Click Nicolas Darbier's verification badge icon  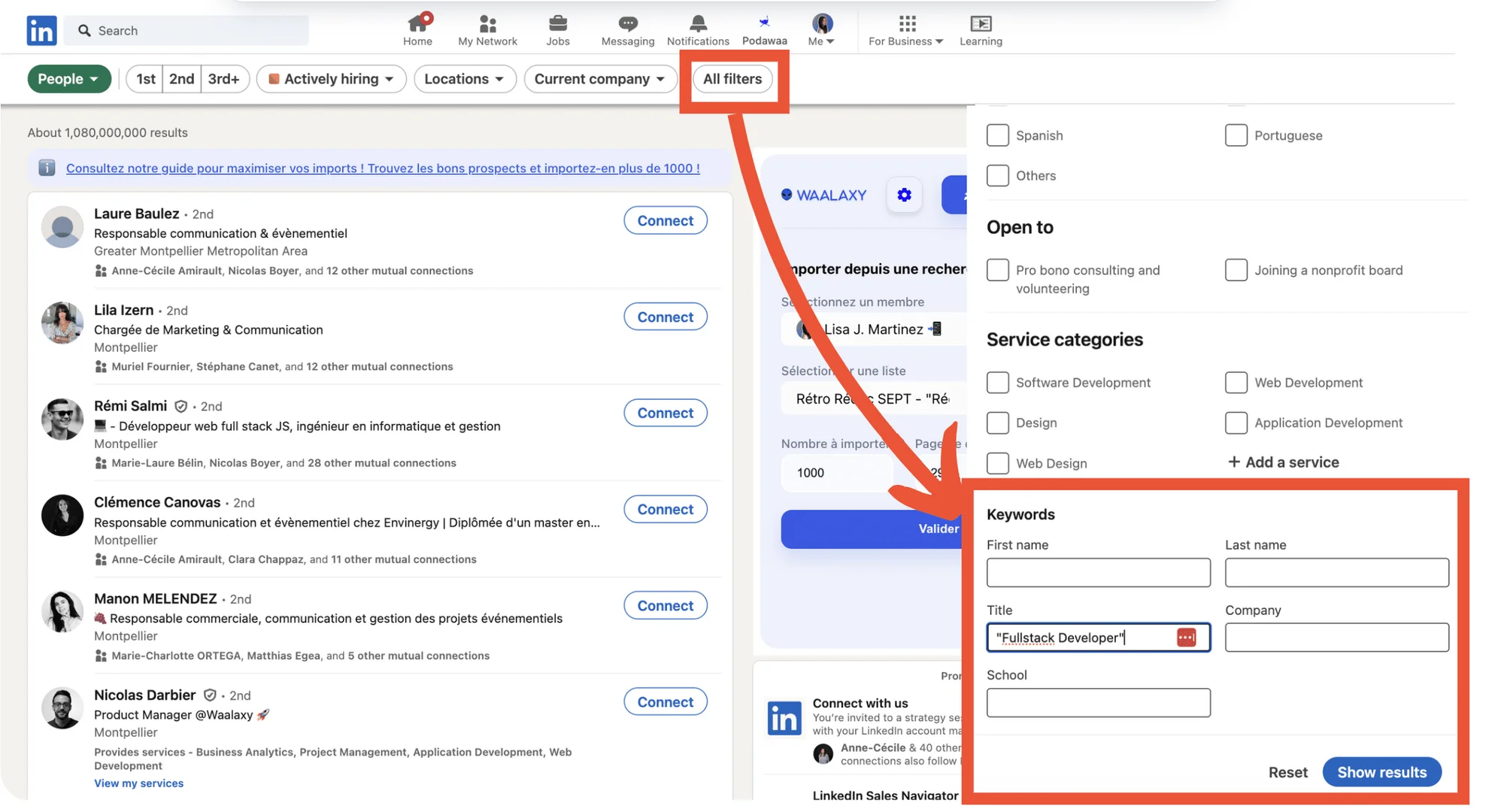click(210, 695)
